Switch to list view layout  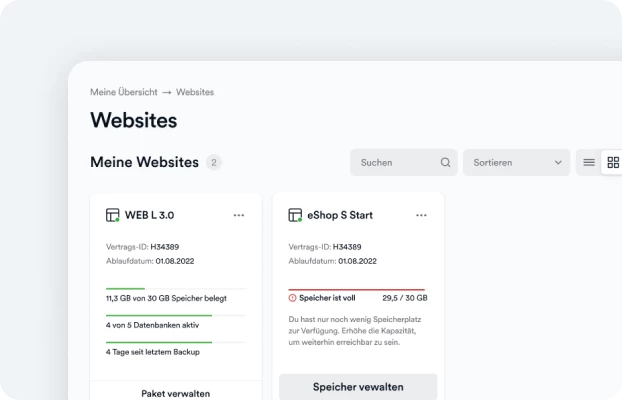[589, 162]
